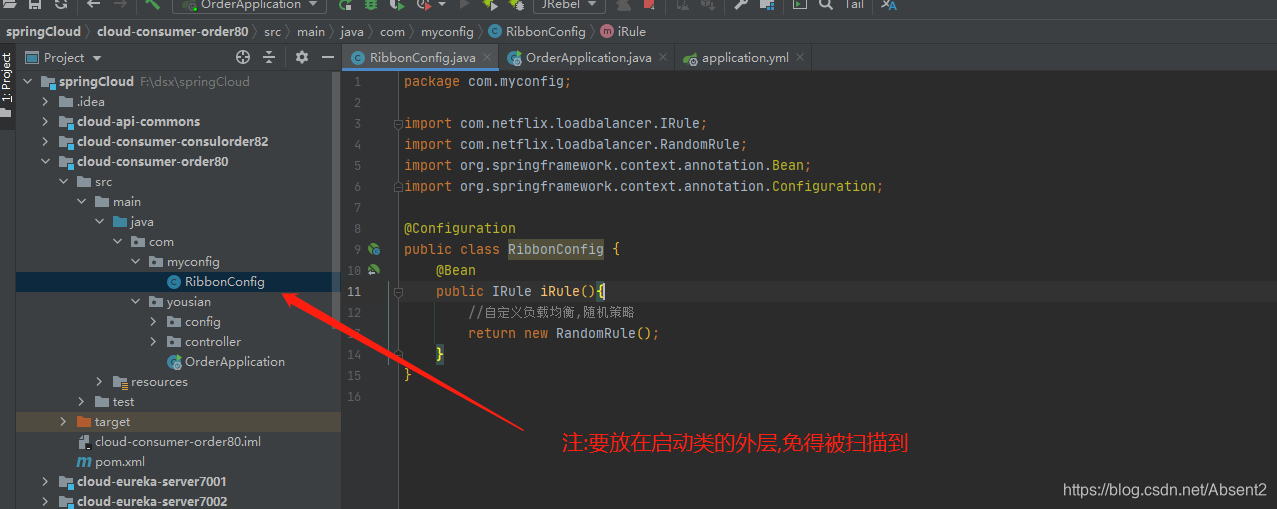The width and height of the screenshot is (1277, 509).
Task: Fold the iRule method at line 11
Action: click(x=398, y=291)
